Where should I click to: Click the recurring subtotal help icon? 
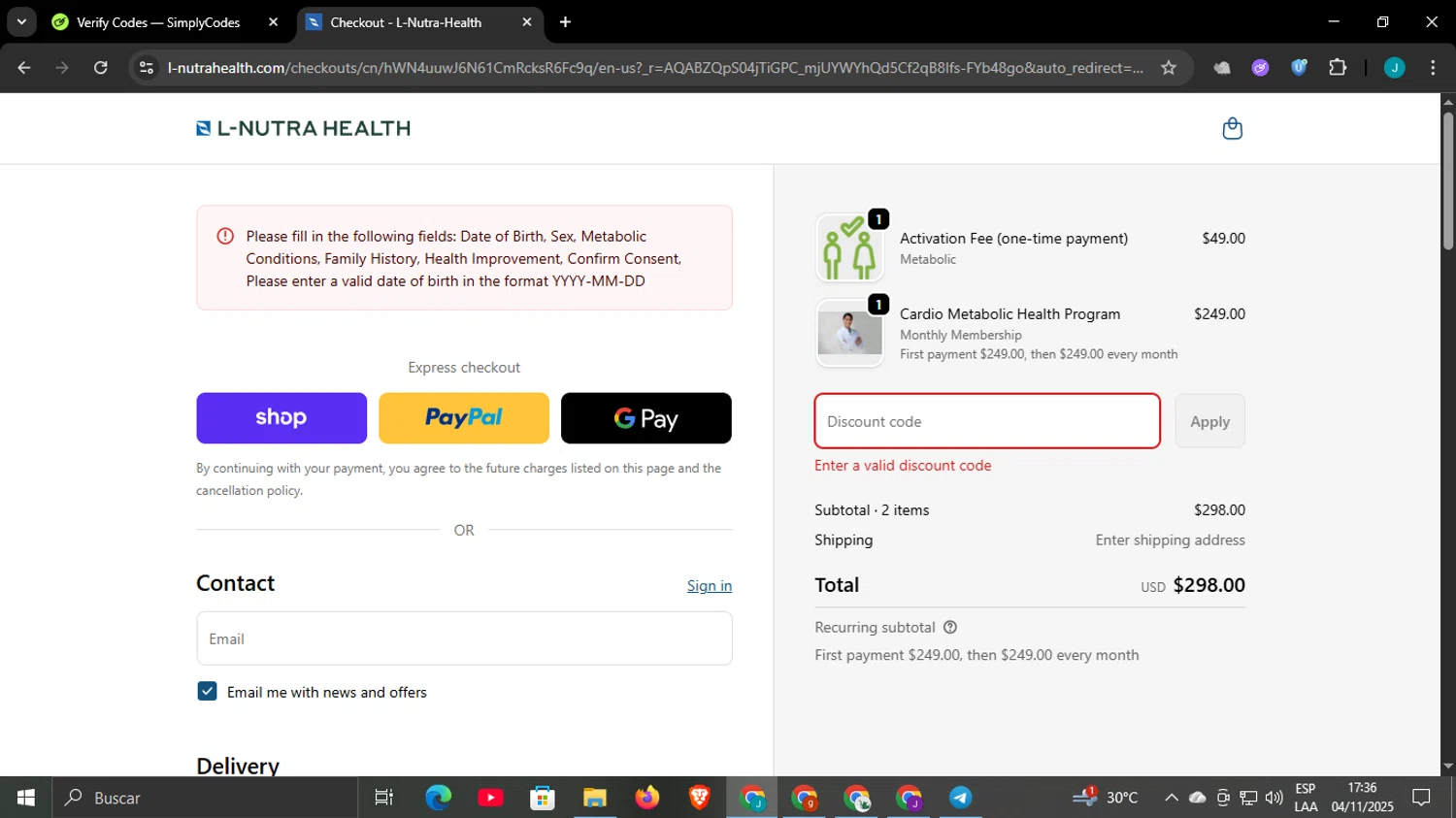(950, 628)
